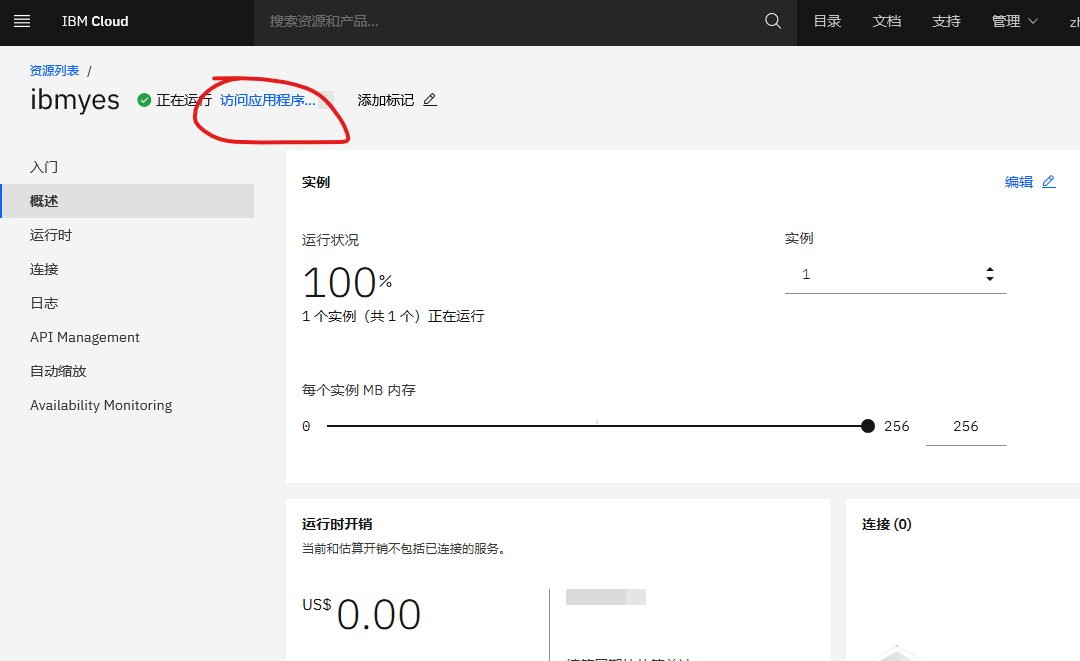Screen dimensions: 1080x661
Task: Click the 访问应用程序 link
Action: [x=267, y=101]
